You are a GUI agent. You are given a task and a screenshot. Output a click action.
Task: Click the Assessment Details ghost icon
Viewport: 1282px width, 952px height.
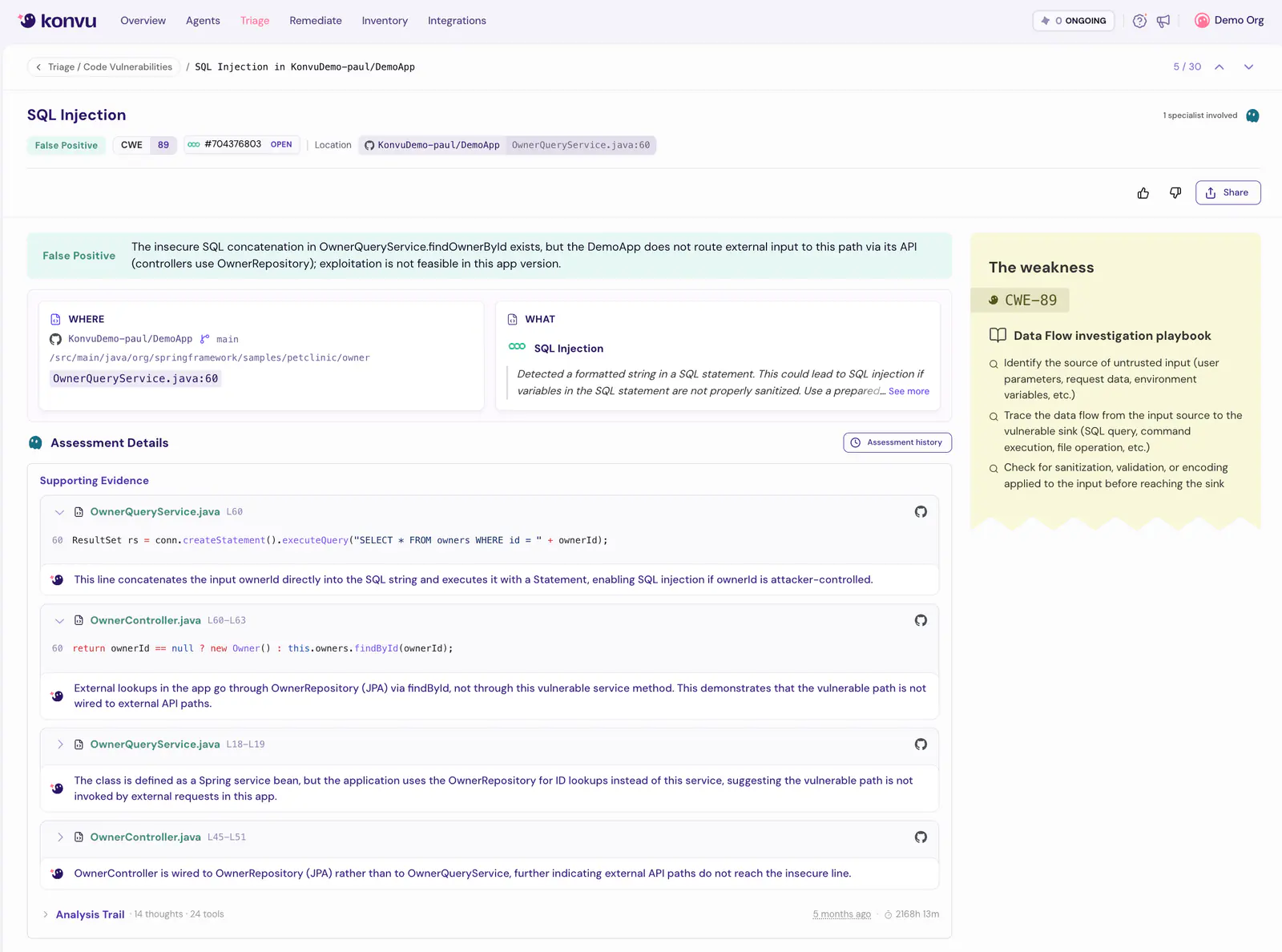point(35,443)
